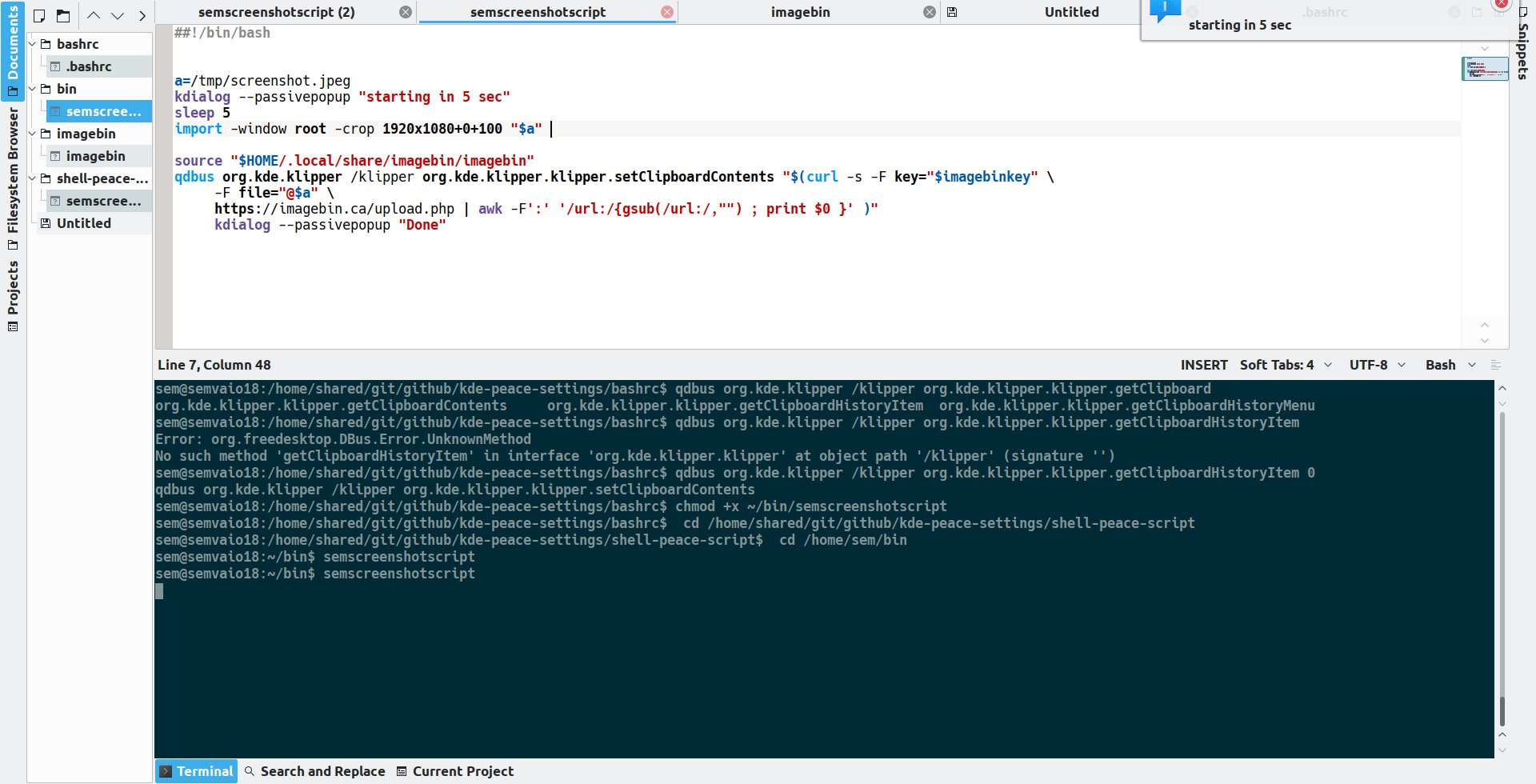Click the terminal panel scrollbar handle

click(x=1502, y=710)
